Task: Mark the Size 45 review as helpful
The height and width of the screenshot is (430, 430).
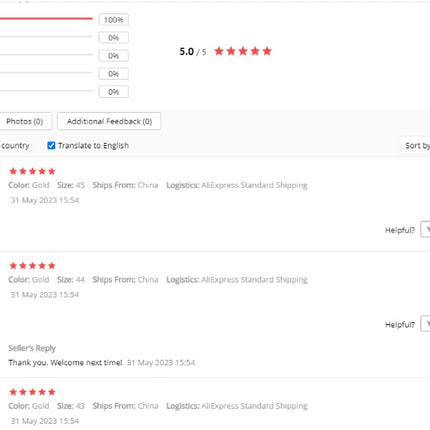Action: point(425,229)
